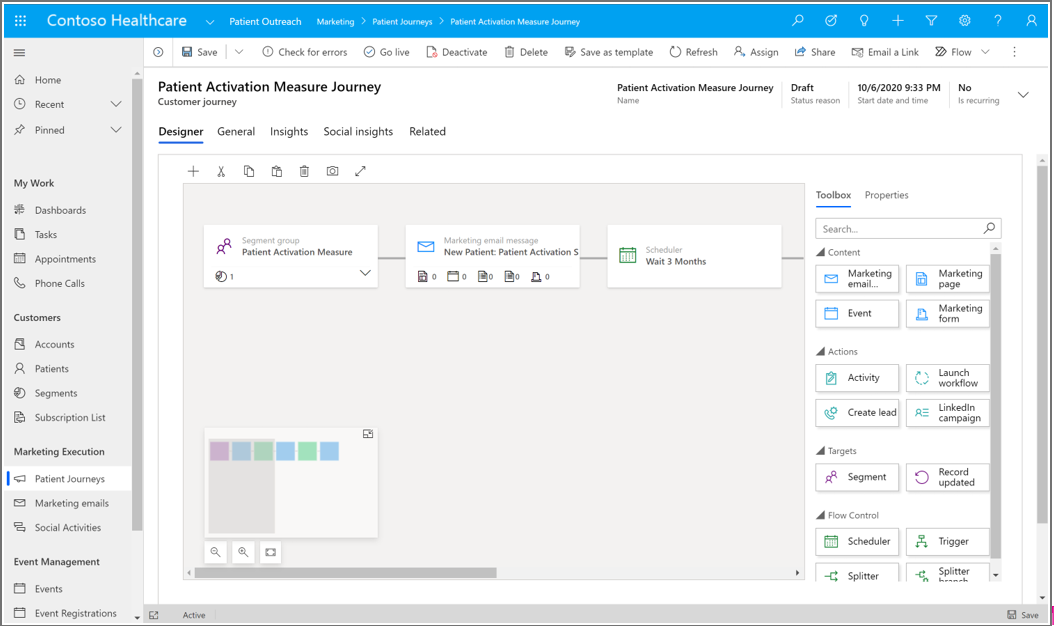Image resolution: width=1054 pixels, height=626 pixels.
Task: Click Save as template button
Action: tap(608, 52)
